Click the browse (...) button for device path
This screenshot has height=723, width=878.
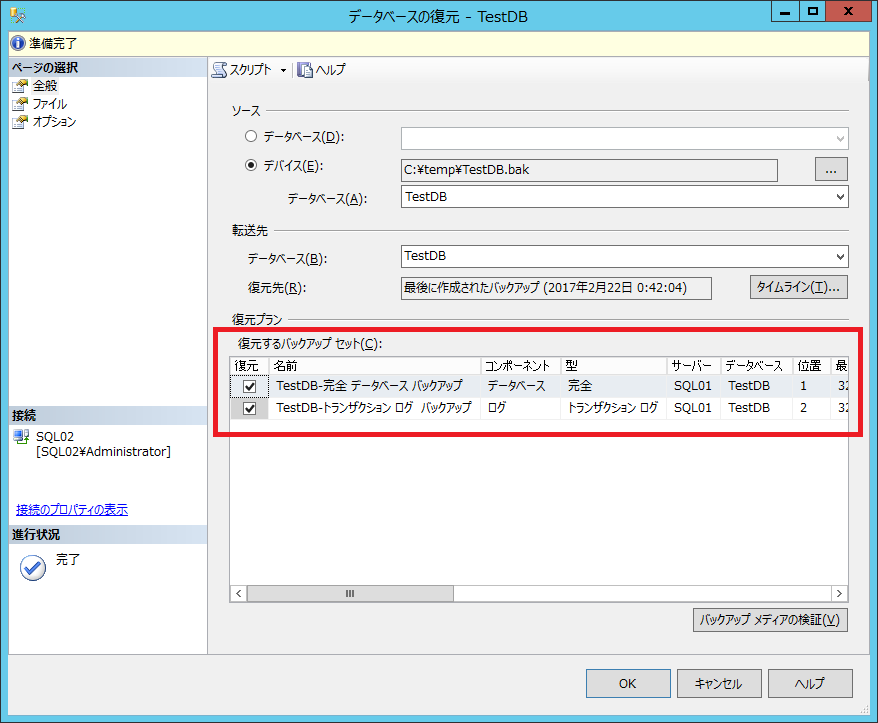coord(831,169)
